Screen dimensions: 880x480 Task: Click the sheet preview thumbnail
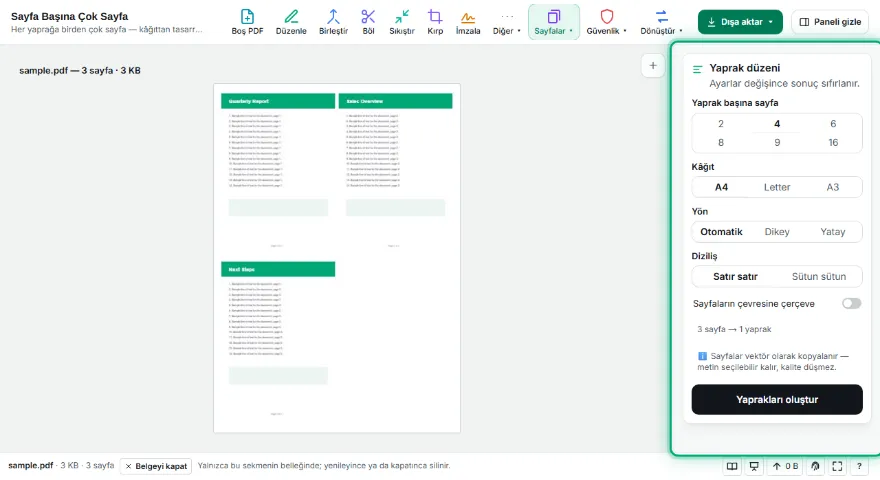(x=337, y=258)
